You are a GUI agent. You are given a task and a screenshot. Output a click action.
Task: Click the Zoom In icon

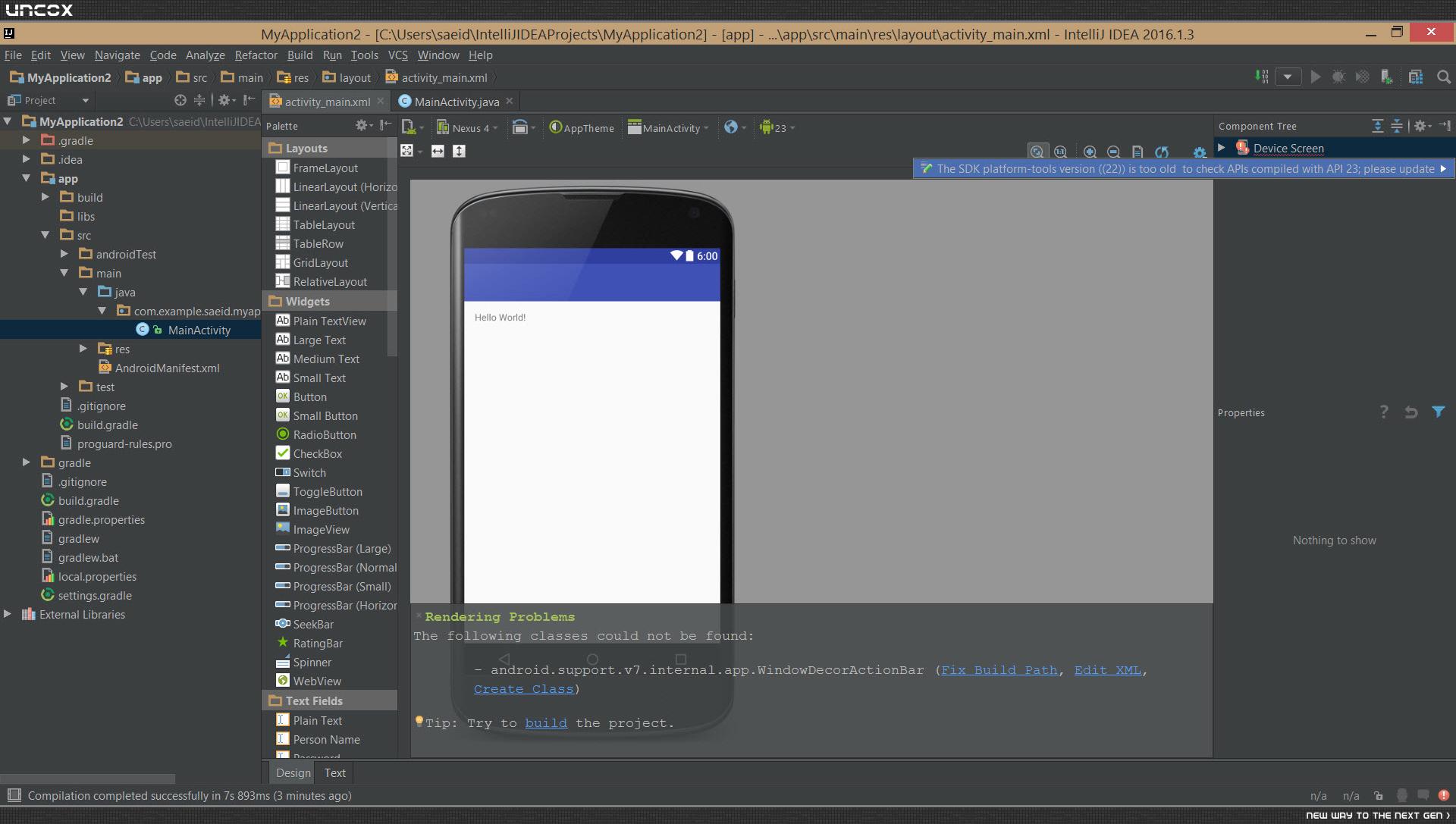[1090, 152]
